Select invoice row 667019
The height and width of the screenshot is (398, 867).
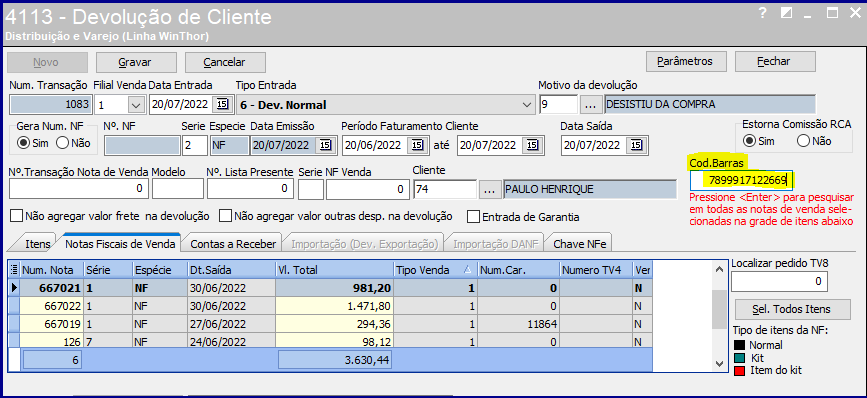[330, 323]
